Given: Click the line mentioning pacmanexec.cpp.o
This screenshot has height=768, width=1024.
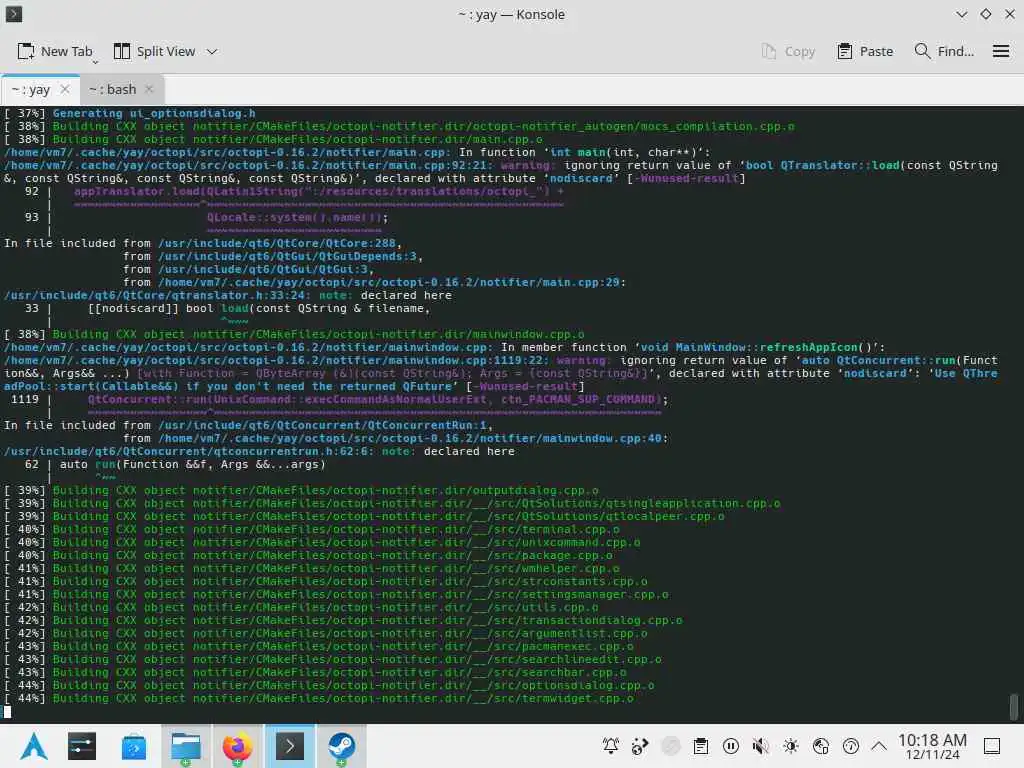Looking at the screenshot, I should [318, 646].
